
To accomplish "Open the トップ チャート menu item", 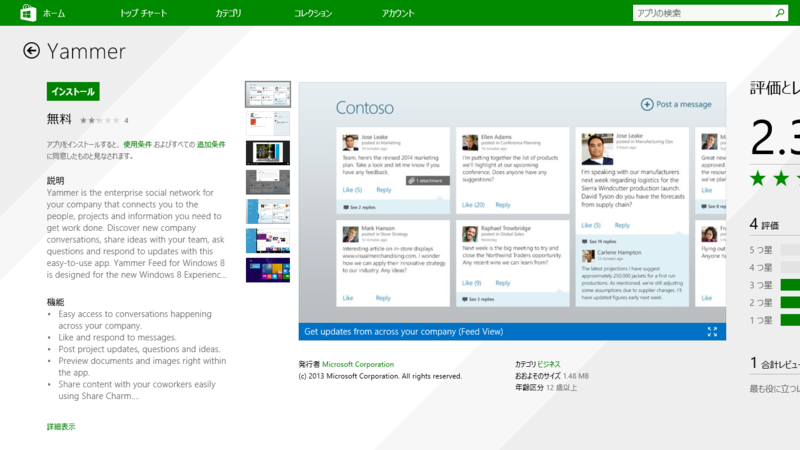I will tap(143, 13).
